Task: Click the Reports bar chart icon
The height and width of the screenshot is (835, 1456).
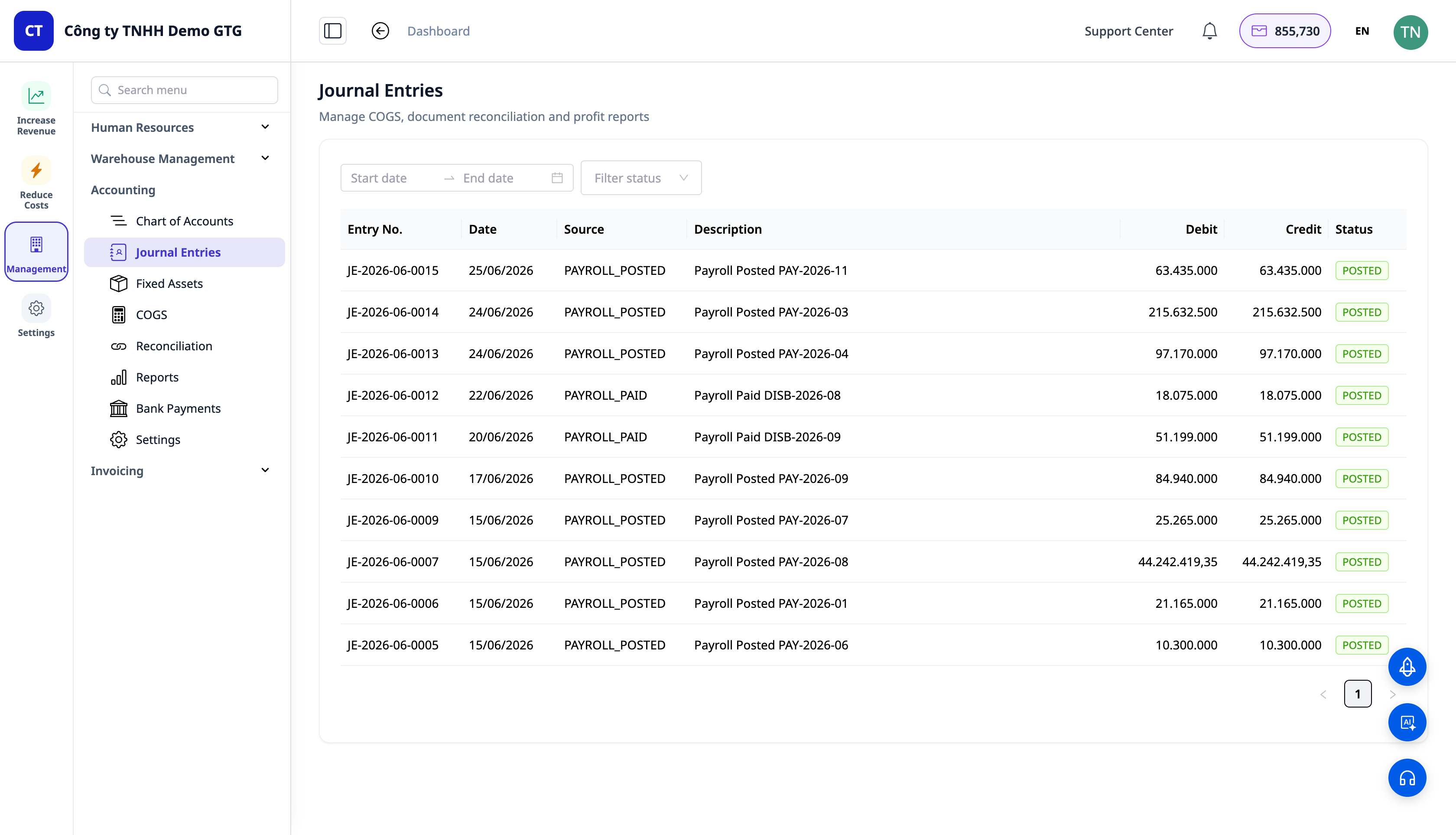Action: (119, 377)
